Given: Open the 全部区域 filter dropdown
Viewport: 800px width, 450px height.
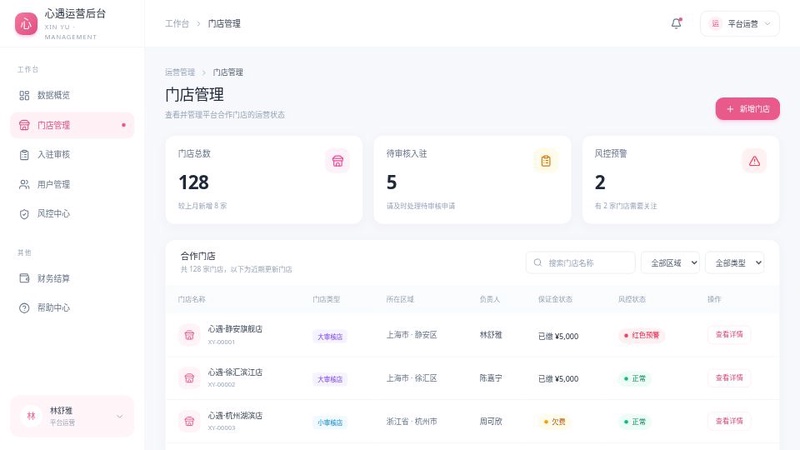Looking at the screenshot, I should (x=670, y=263).
